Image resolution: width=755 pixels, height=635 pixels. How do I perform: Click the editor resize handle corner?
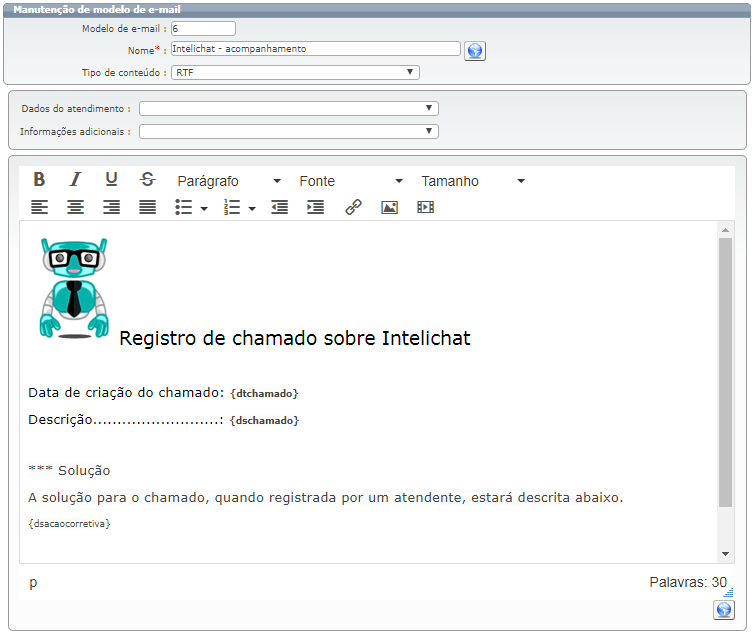coord(729,593)
